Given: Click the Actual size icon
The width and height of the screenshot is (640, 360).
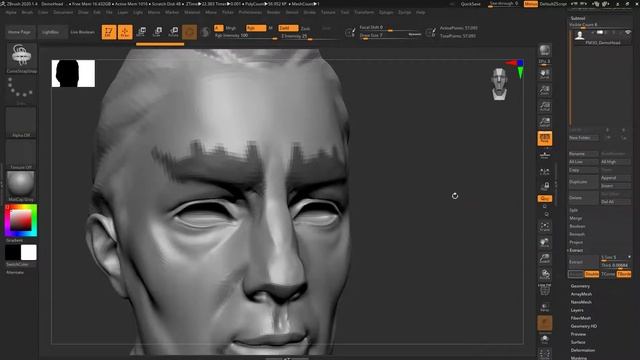Looking at the screenshot, I should [544, 106].
